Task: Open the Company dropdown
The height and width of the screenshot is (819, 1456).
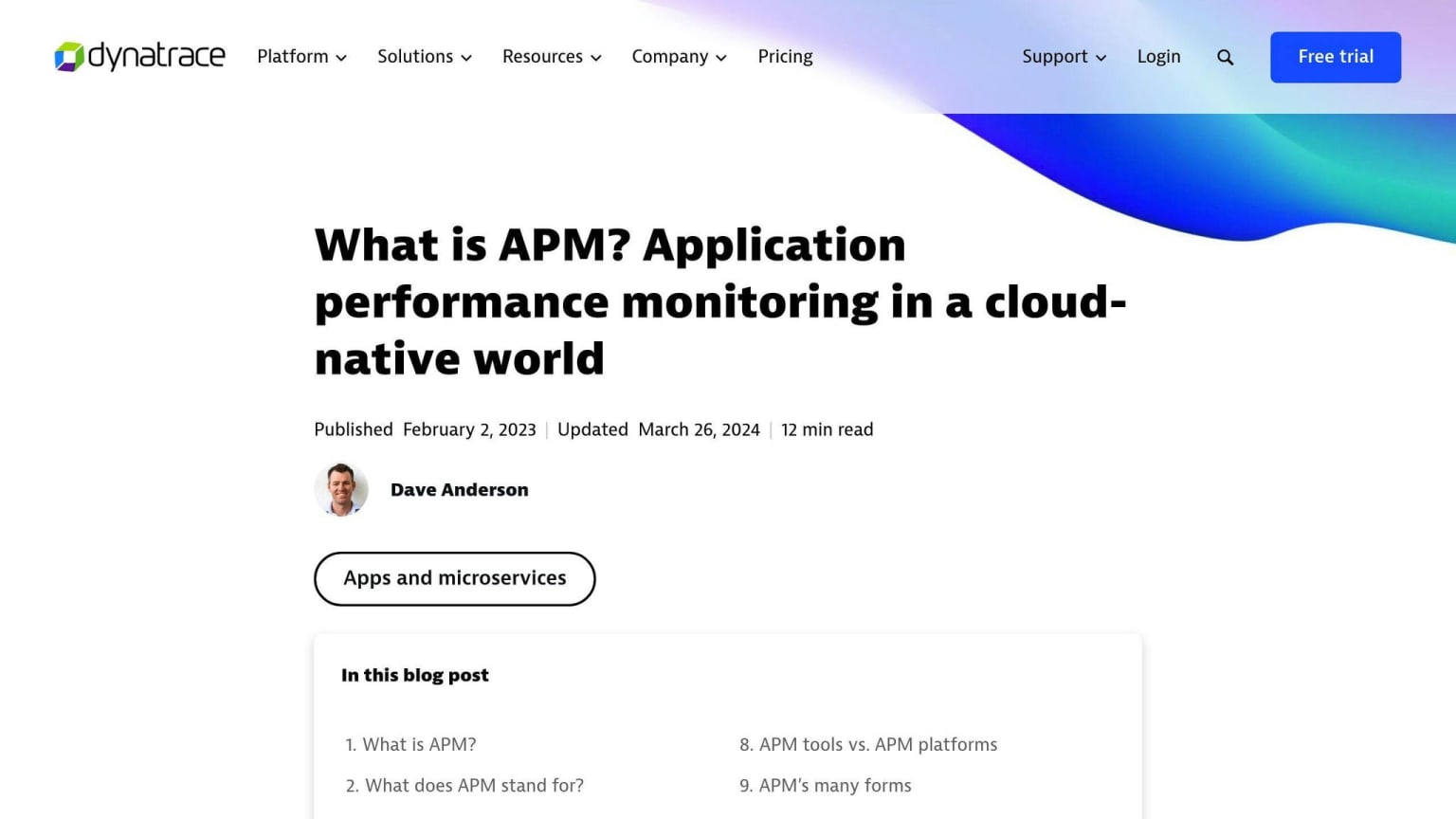Action: [x=680, y=57]
